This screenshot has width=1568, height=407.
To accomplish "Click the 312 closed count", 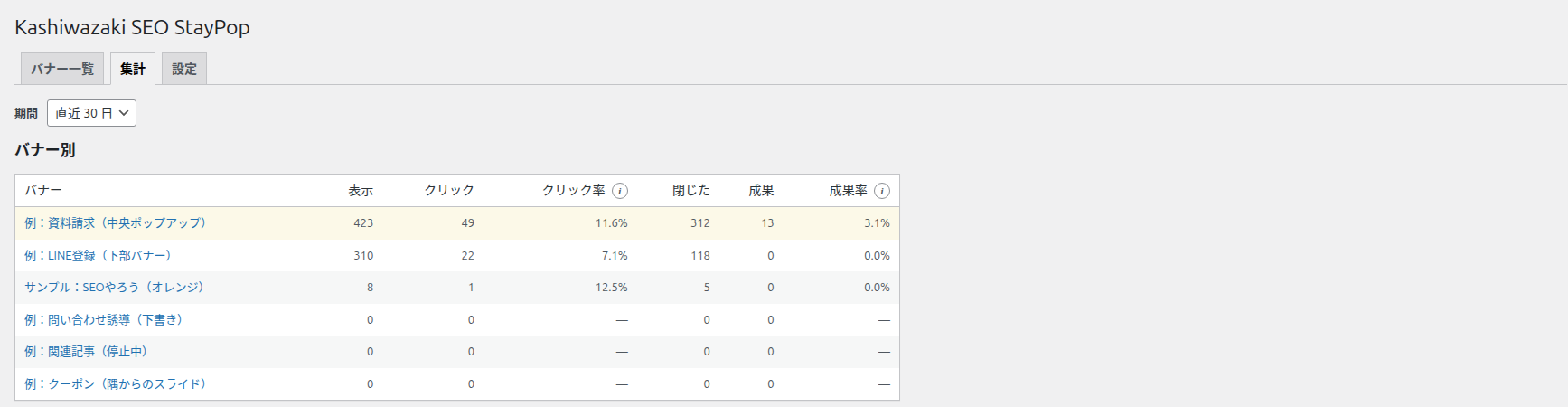I will [x=700, y=223].
